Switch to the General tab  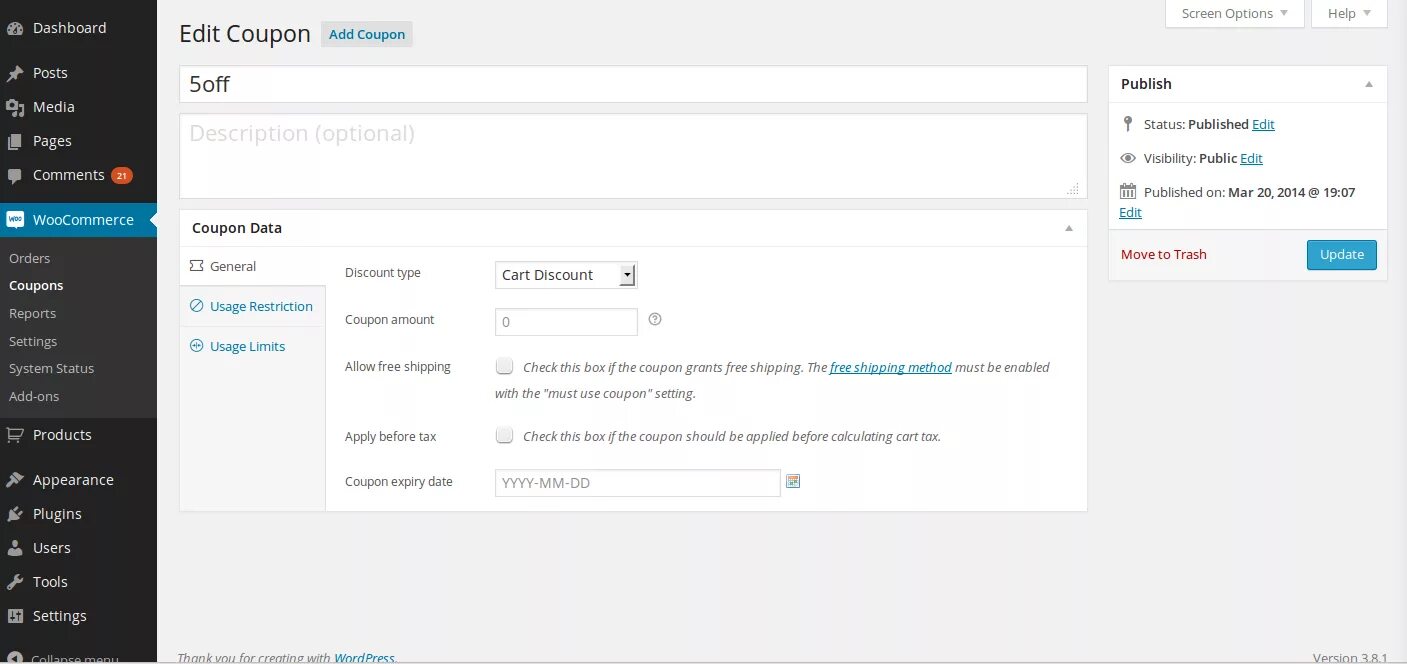tap(253, 266)
